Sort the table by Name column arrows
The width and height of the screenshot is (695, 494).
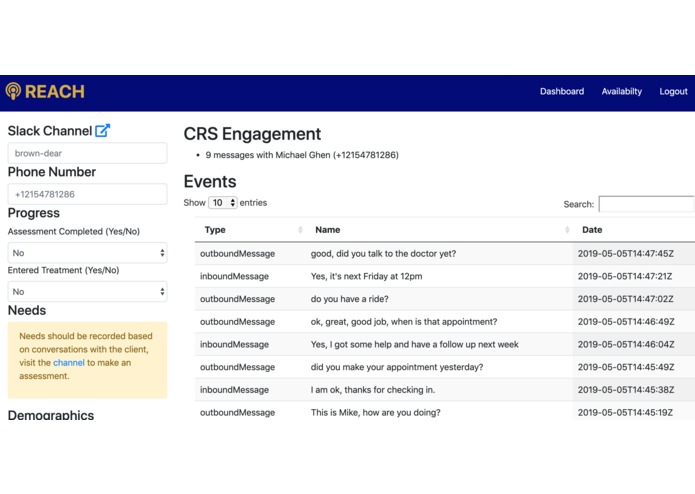[567, 229]
